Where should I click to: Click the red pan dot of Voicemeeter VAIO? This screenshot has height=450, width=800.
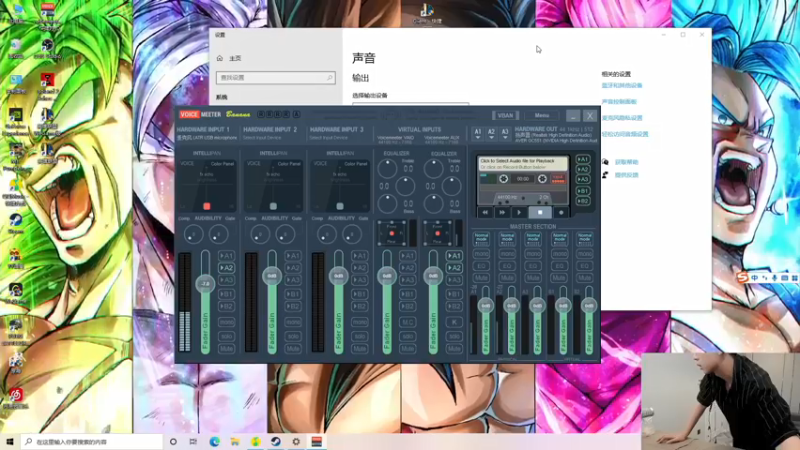tap(391, 233)
